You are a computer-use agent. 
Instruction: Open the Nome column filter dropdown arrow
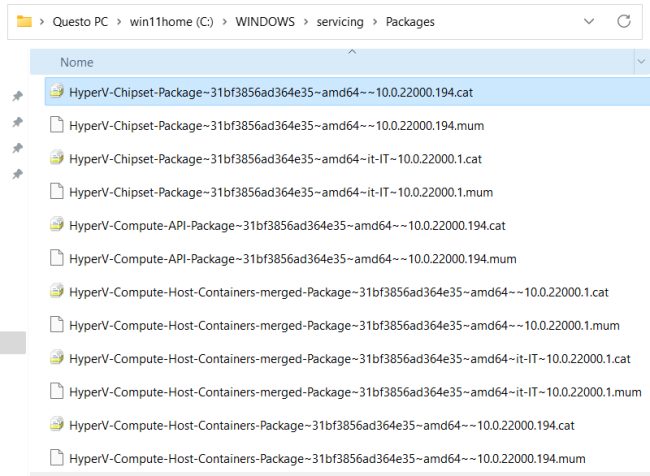[x=640, y=62]
